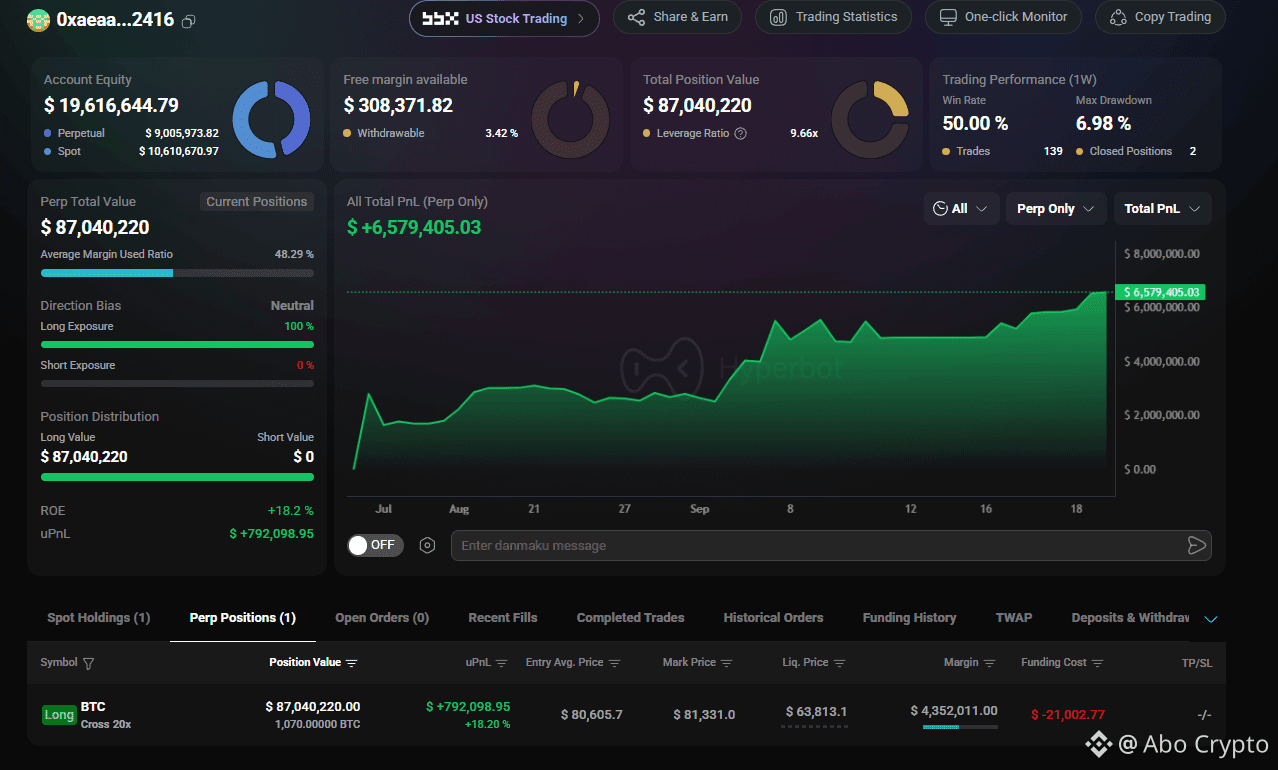Copy the wallet address 0xaeaa...2416
This screenshot has height=770, width=1278.
point(189,20)
